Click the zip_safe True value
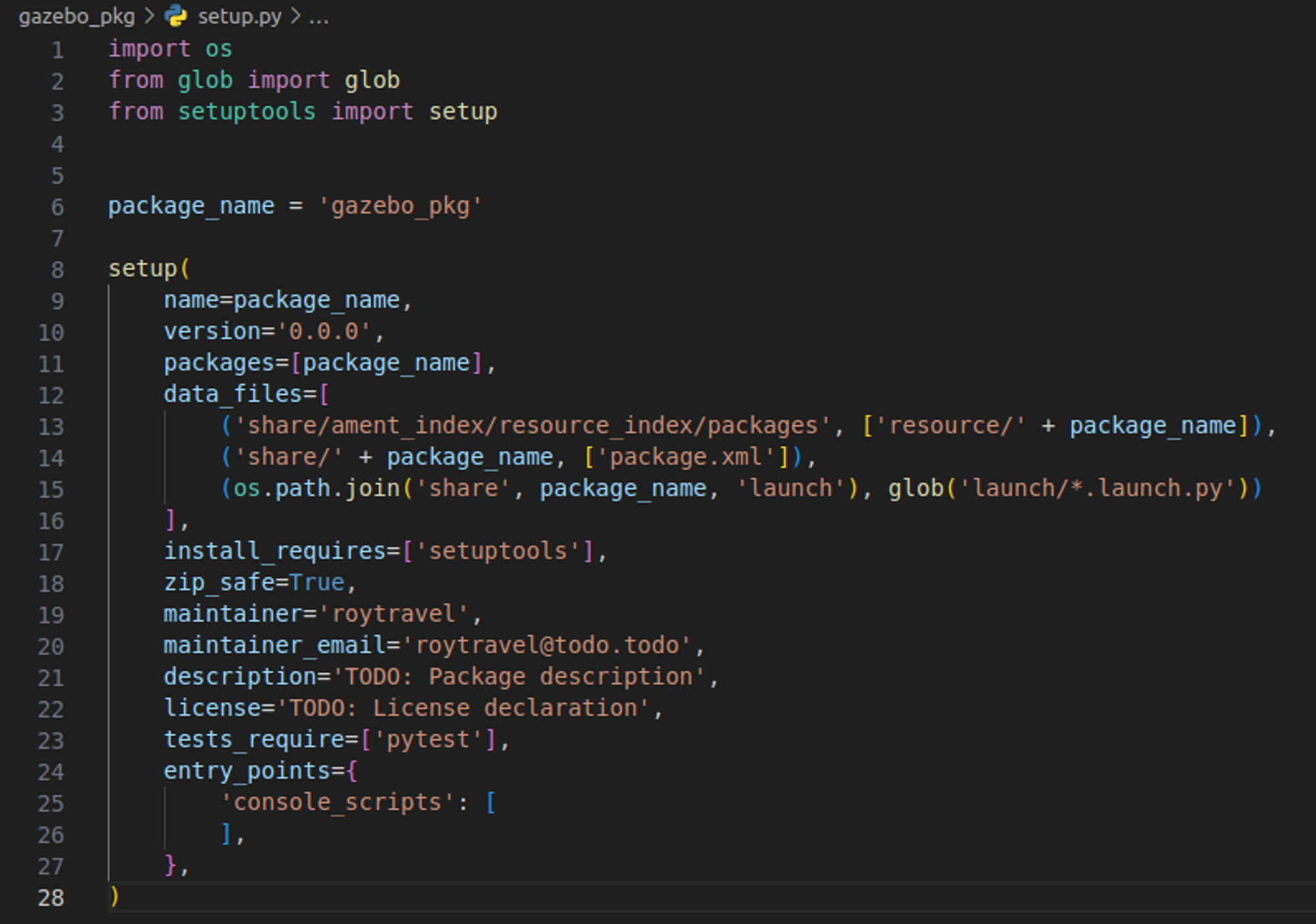Viewport: 1316px width, 924px height. (316, 583)
